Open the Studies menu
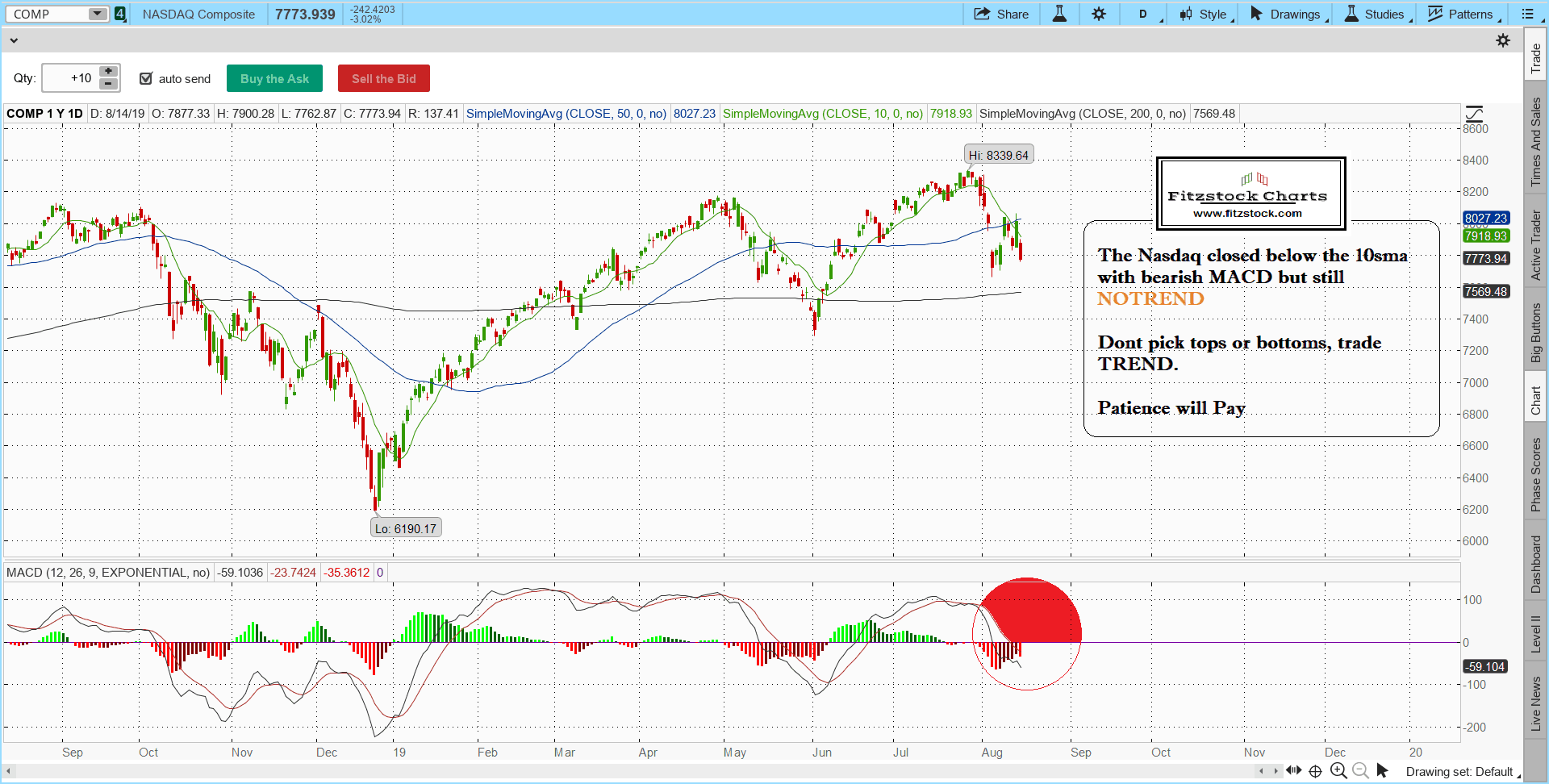This screenshot has width=1549, height=784. [x=1376, y=14]
